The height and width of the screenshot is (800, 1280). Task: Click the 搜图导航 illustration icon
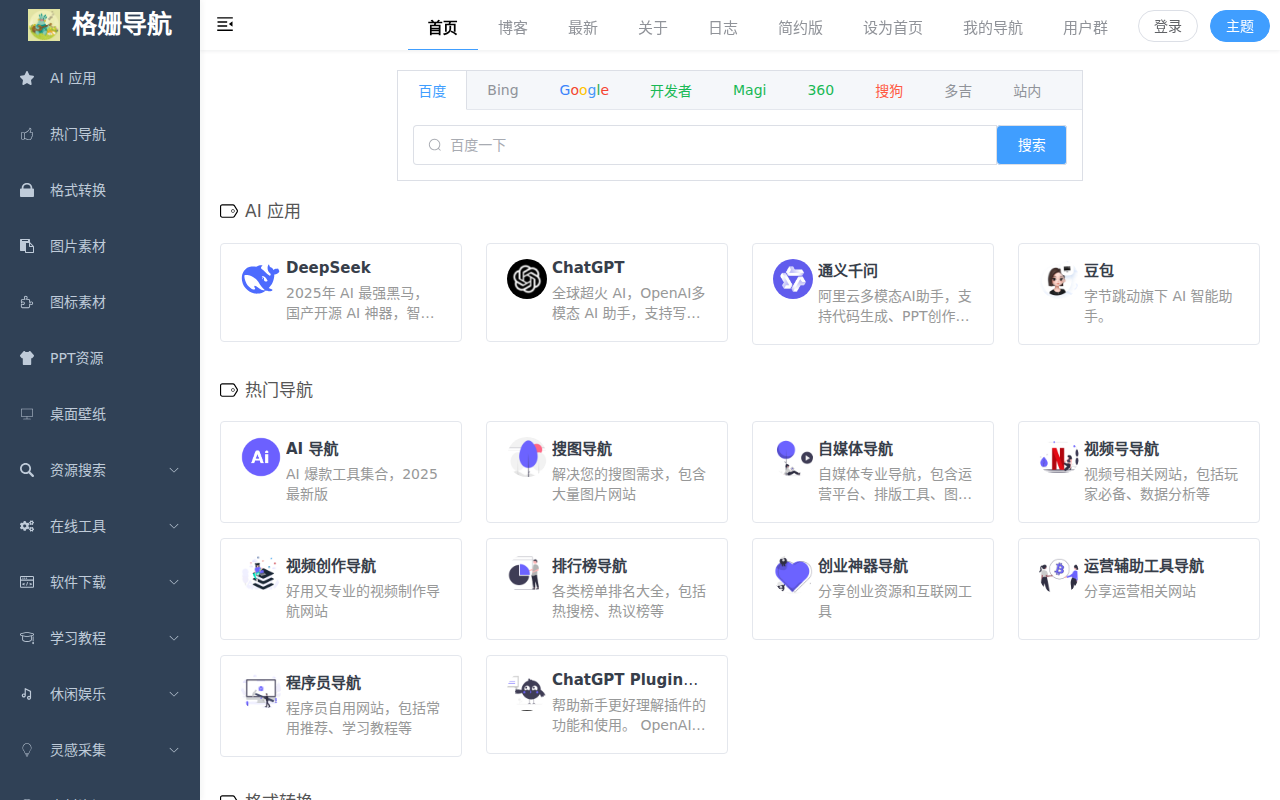527,457
